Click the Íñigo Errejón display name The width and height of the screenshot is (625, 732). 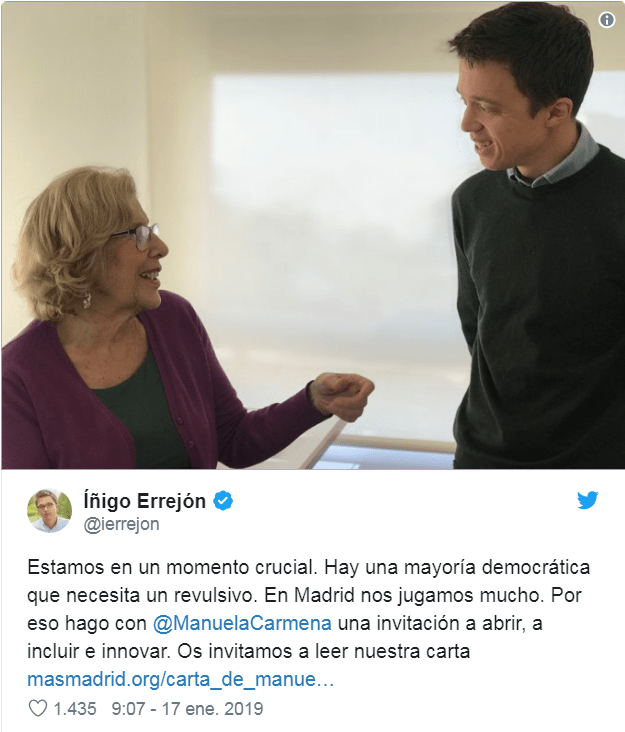pos(144,501)
